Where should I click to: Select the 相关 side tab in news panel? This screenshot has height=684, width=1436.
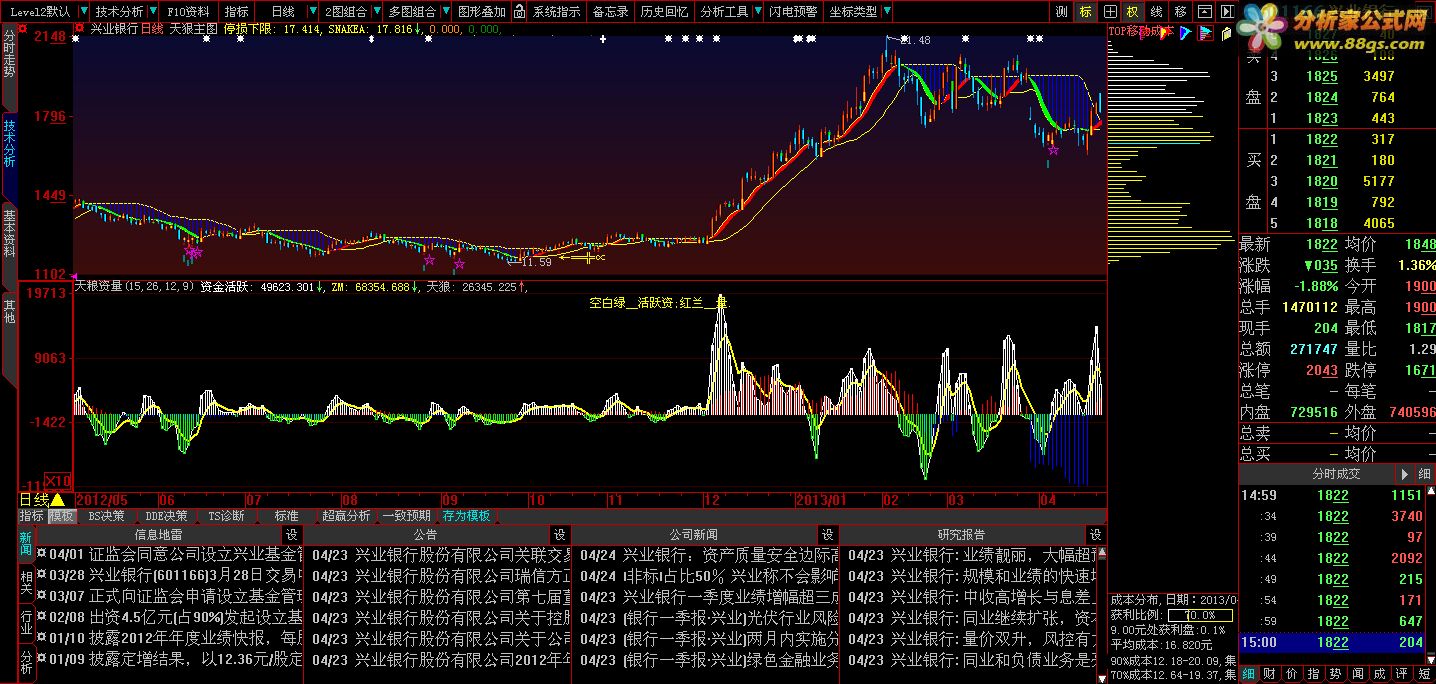tap(26, 581)
